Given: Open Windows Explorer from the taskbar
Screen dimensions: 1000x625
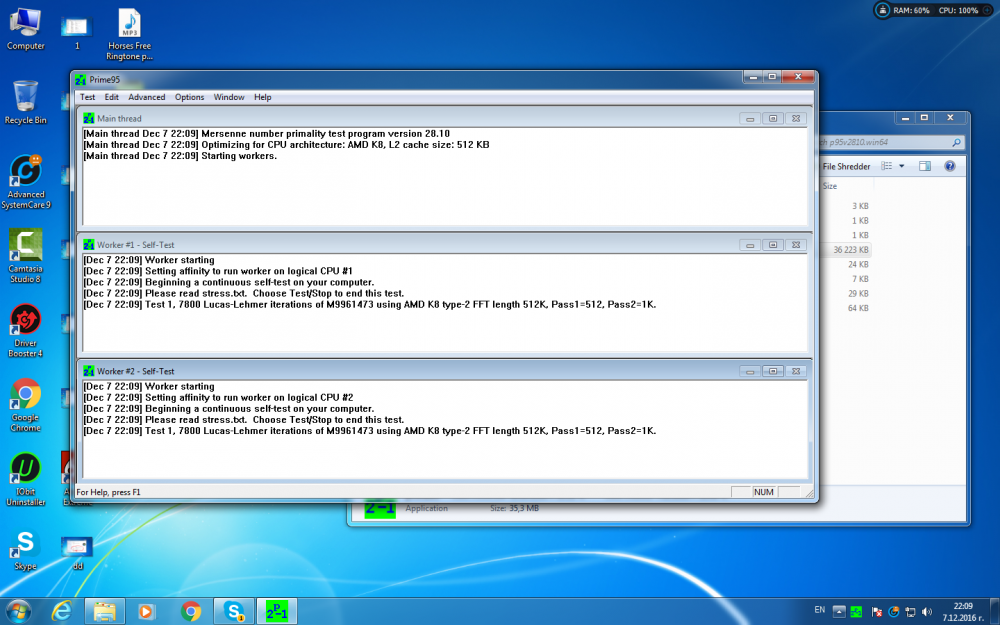Looking at the screenshot, I should 105,612.
